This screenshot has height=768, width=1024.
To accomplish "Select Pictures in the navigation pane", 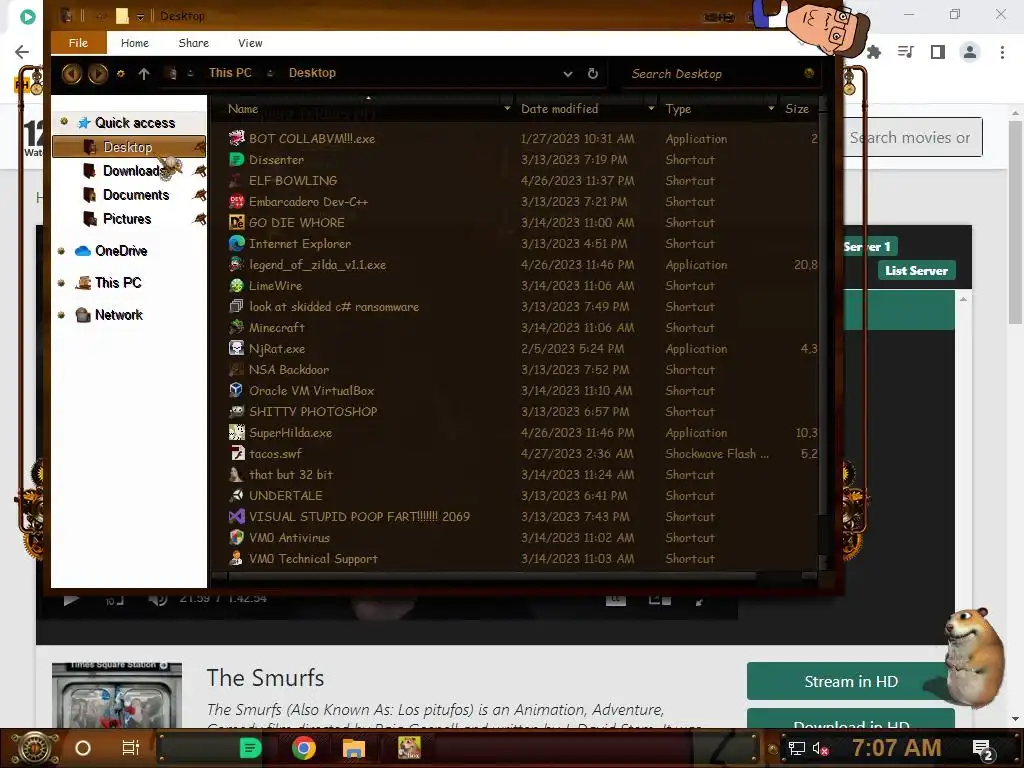I will [127, 219].
